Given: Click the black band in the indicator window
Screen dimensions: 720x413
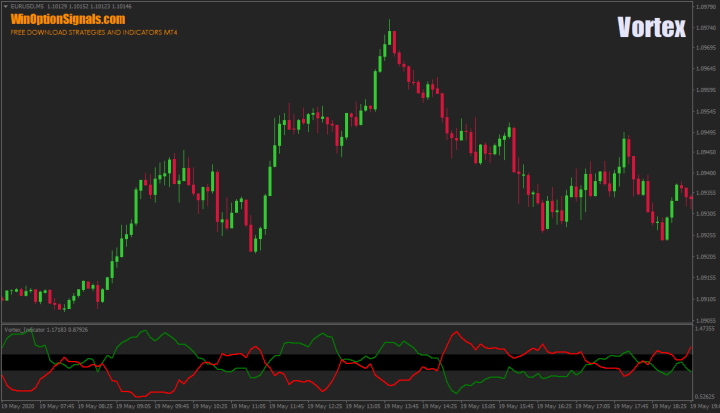Looking at the screenshot, I should [x=300, y=362].
